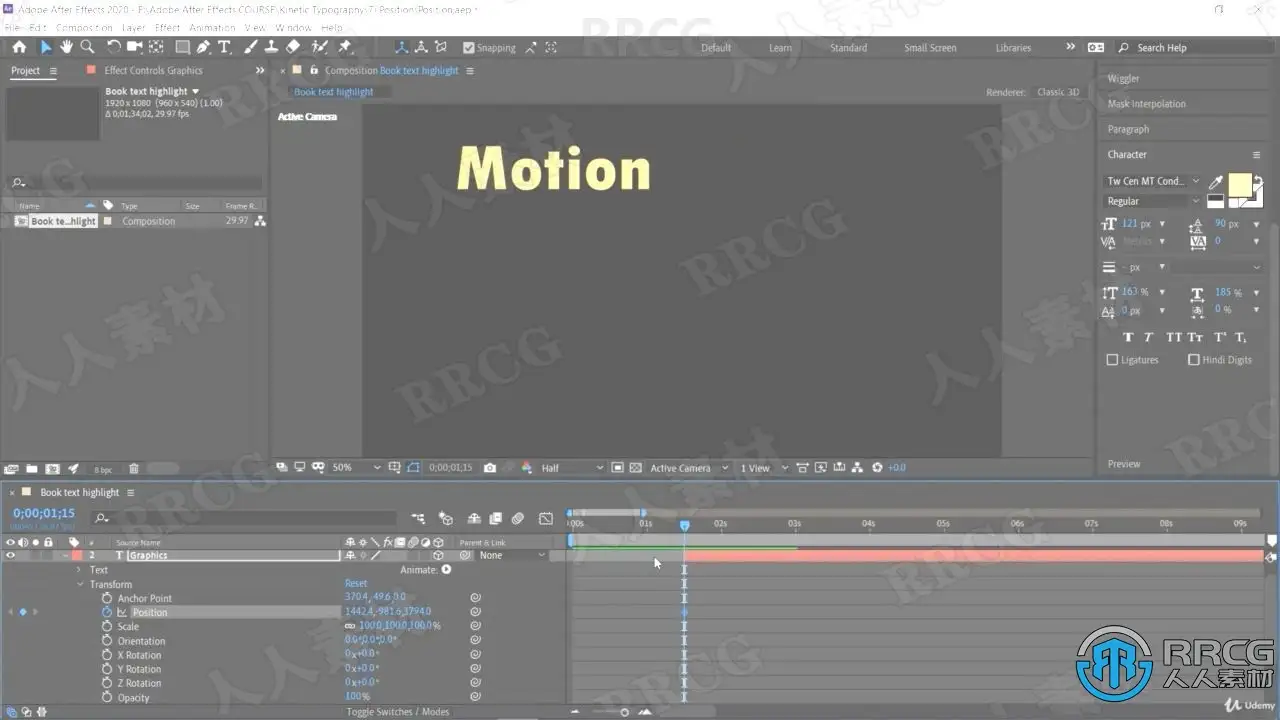This screenshot has height=720, width=1280.
Task: Open the 50% magnification dropdown
Action: point(356,467)
